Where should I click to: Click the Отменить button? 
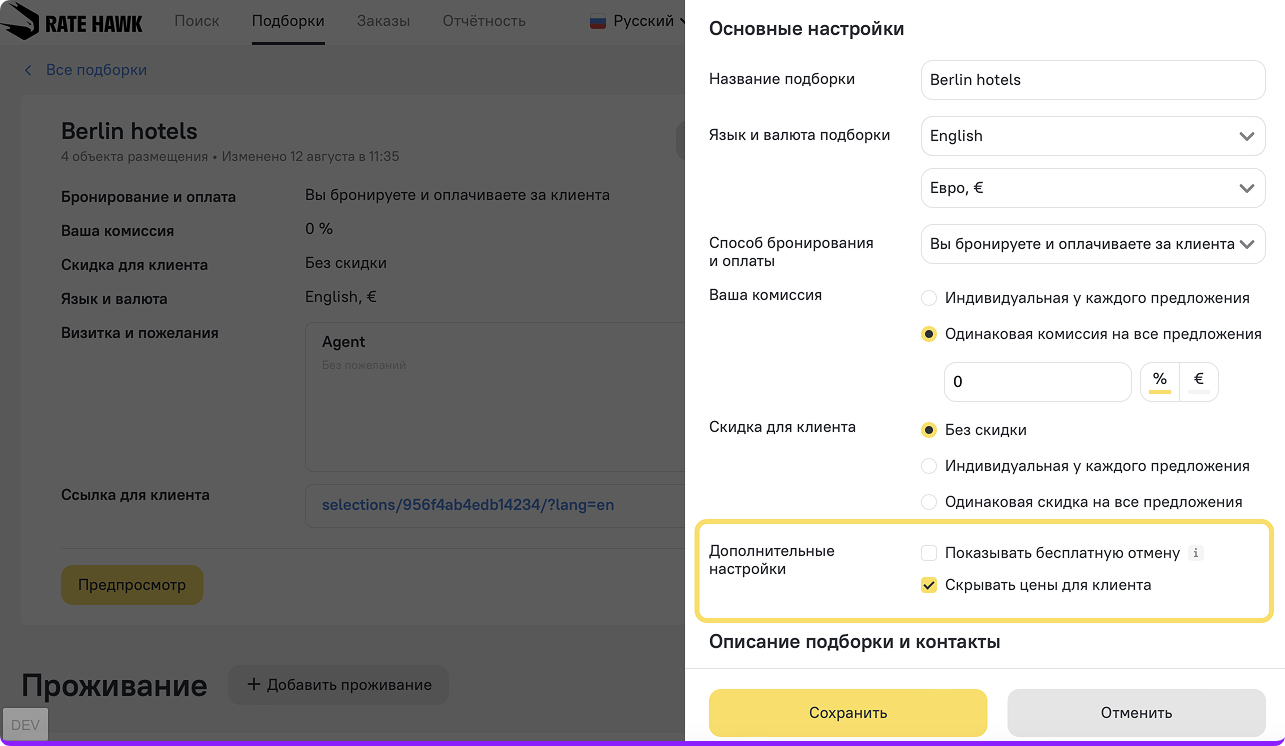point(1136,713)
